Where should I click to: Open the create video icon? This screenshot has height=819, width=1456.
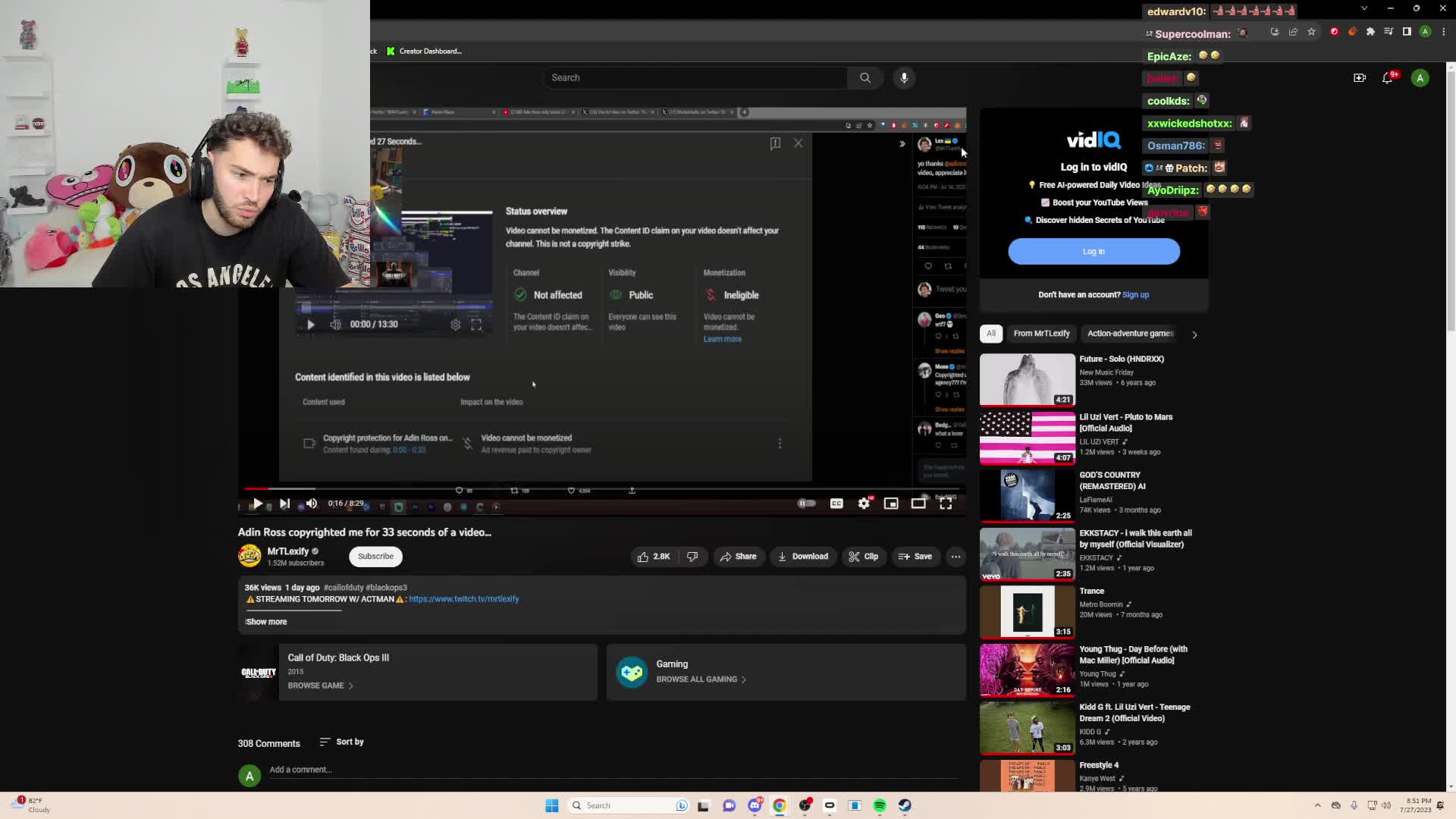pyautogui.click(x=1360, y=78)
